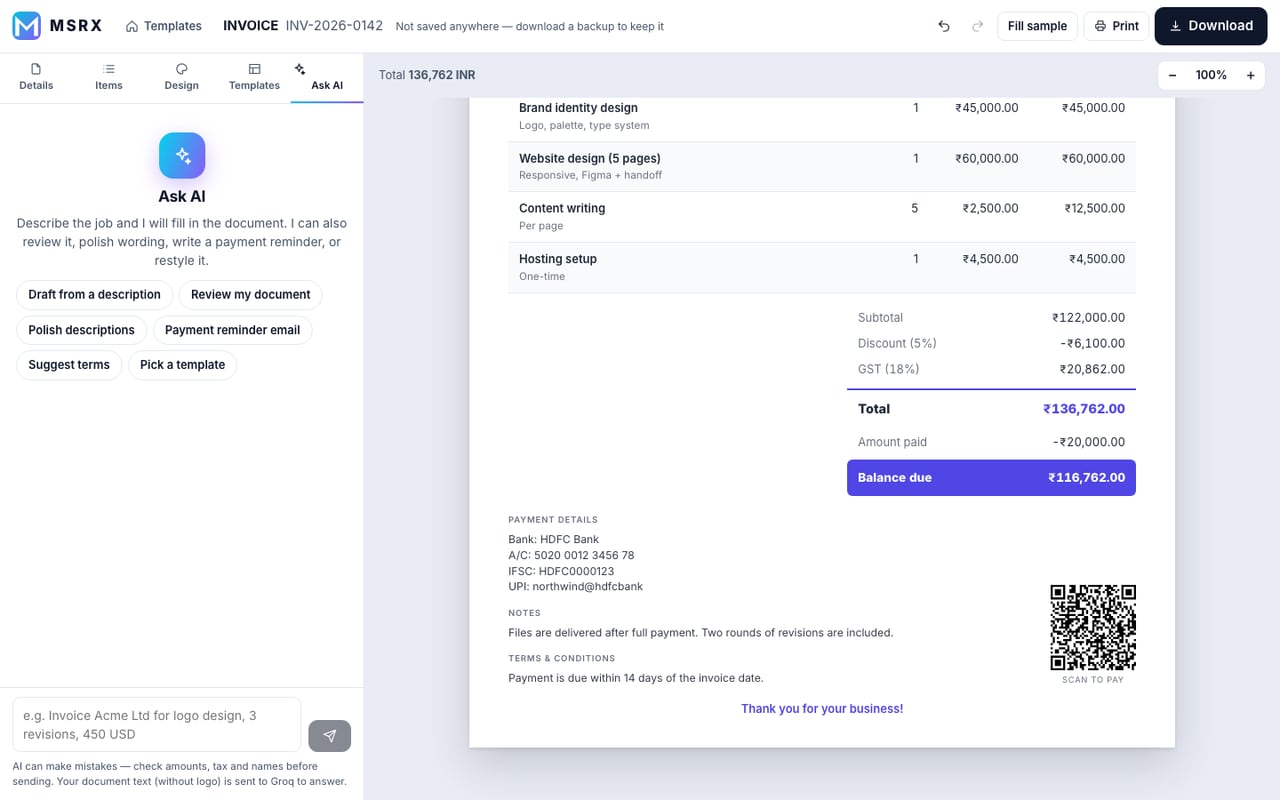Click the Suggest terms chip

coord(69,365)
